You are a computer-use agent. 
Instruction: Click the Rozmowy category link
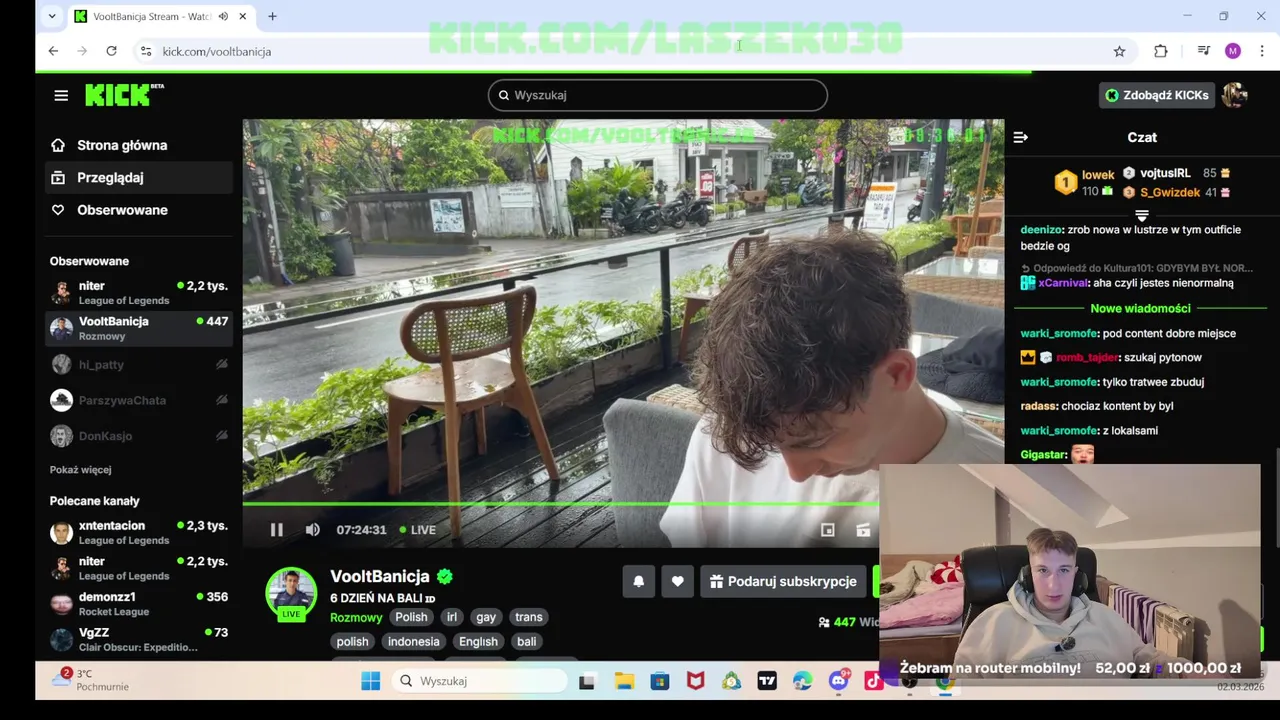(356, 618)
